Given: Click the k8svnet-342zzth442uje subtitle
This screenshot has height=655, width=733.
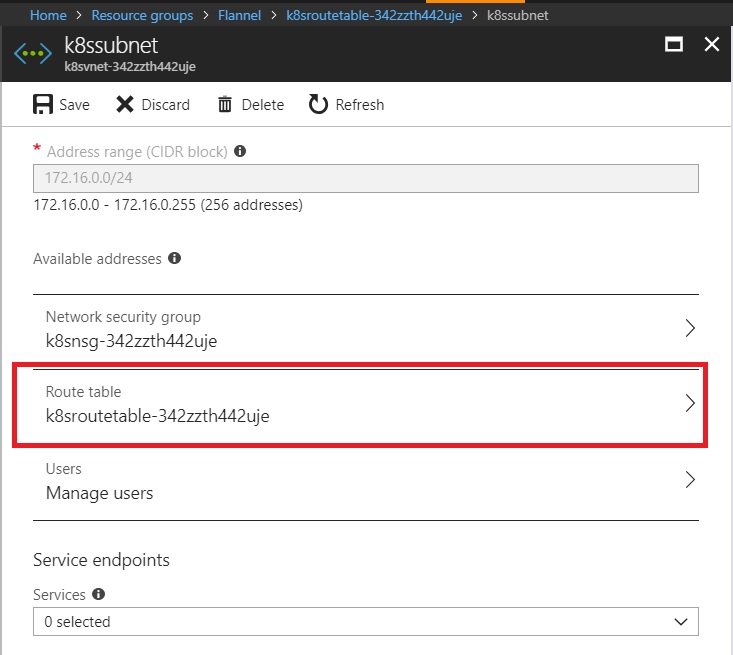Looking at the screenshot, I should 130,66.
